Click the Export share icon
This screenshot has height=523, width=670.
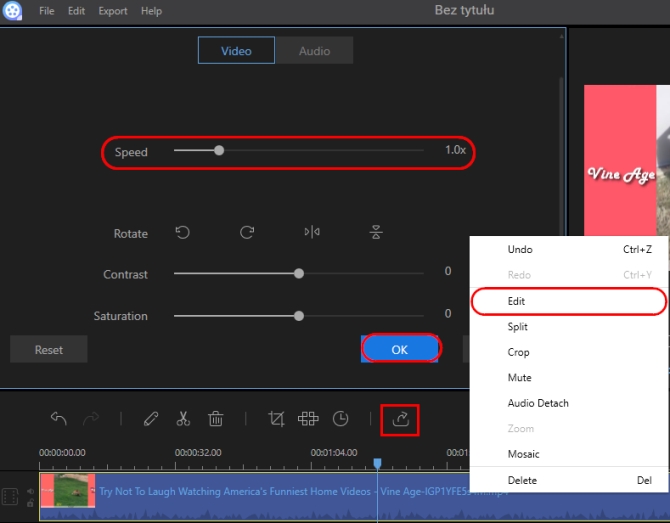pos(400,420)
